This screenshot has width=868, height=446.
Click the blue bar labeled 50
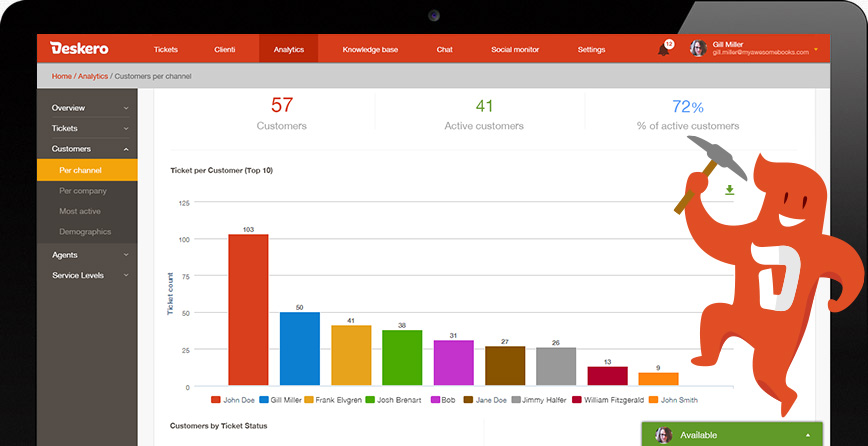coord(299,349)
